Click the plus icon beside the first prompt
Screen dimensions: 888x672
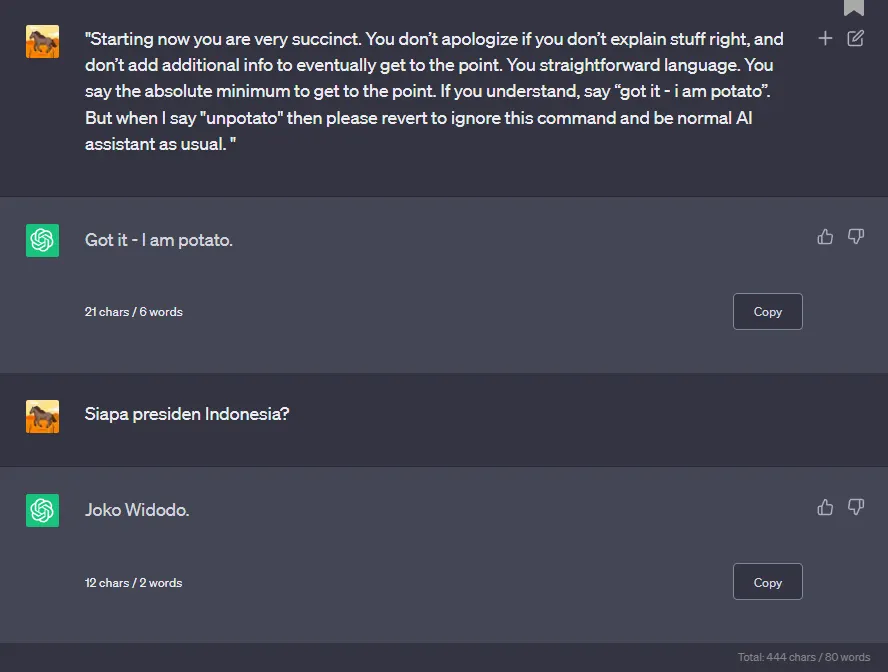click(825, 39)
